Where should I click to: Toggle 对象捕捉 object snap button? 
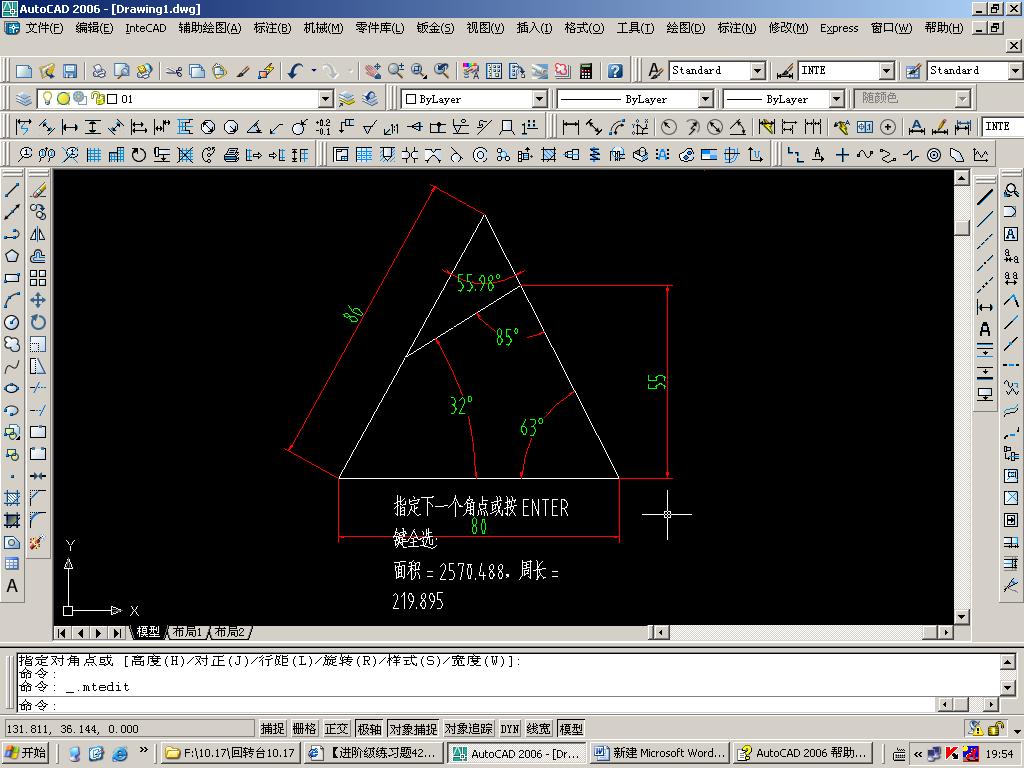(x=413, y=729)
